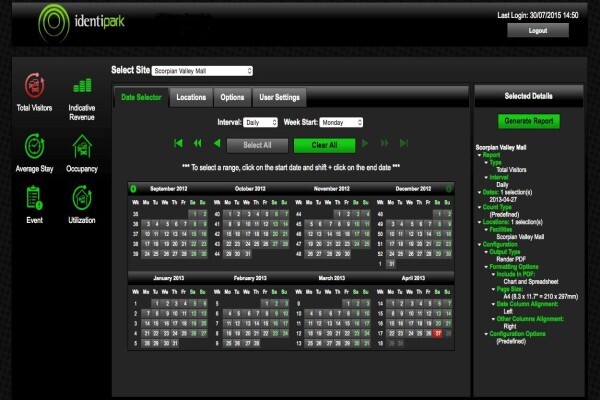Jump to last calendar page arrow

pyautogui.click(x=404, y=144)
